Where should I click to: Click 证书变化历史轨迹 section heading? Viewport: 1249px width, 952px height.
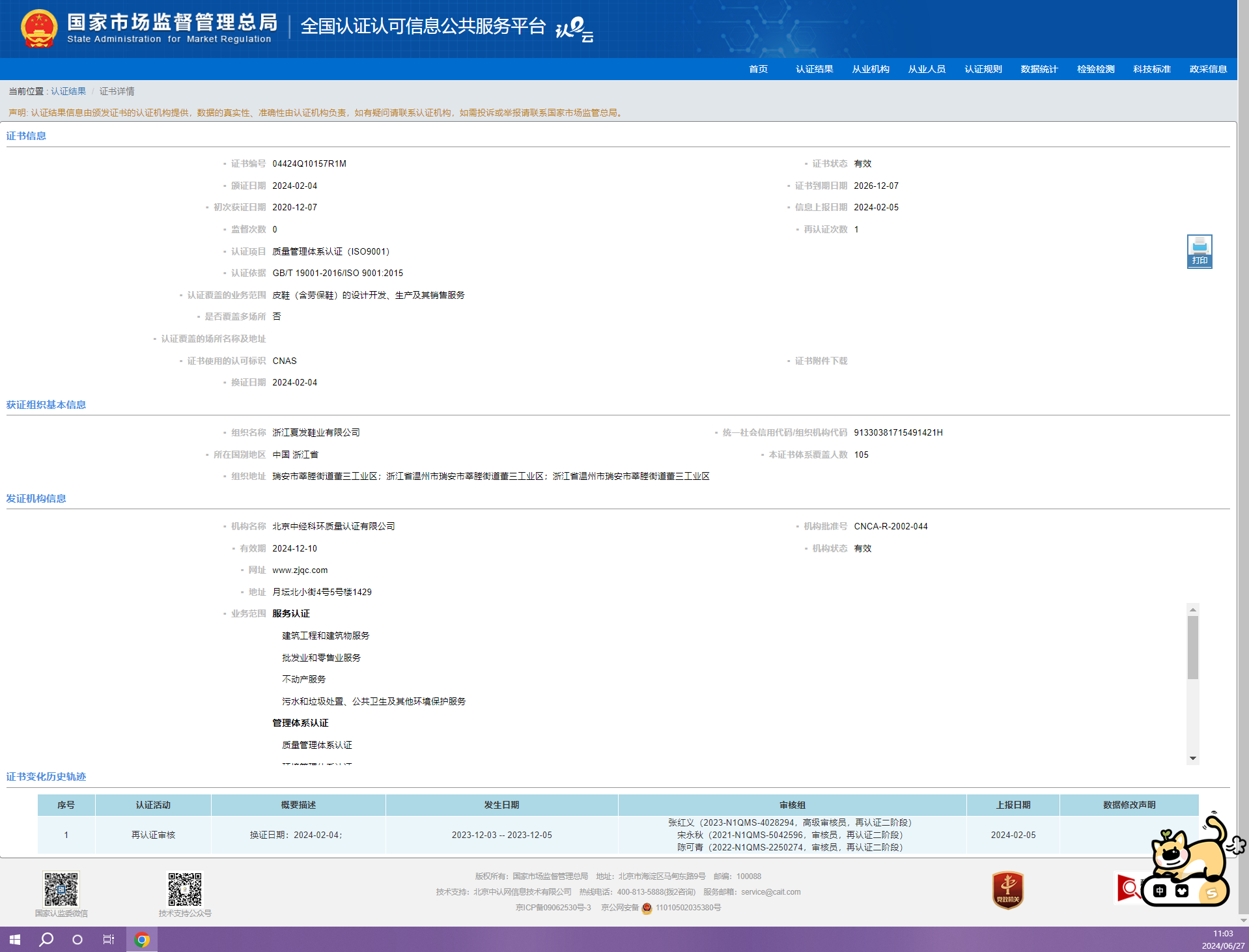(46, 776)
